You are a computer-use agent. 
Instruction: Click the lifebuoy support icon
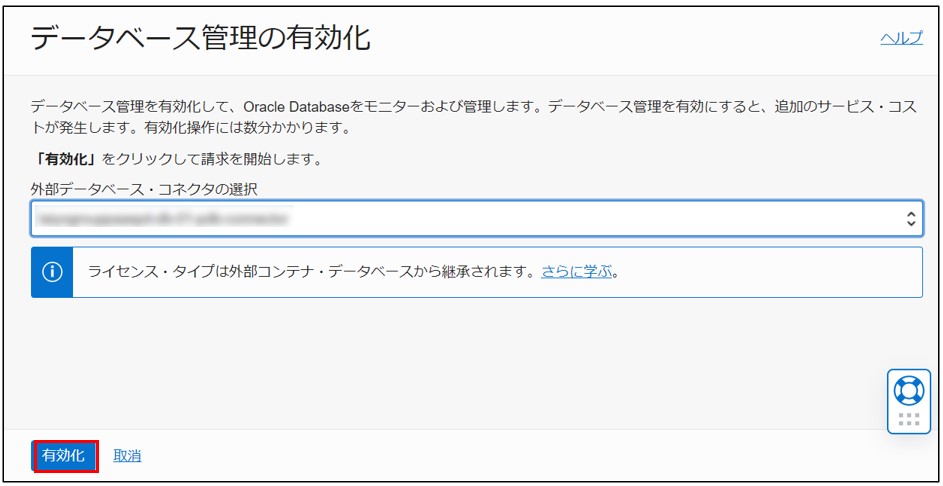(x=908, y=389)
